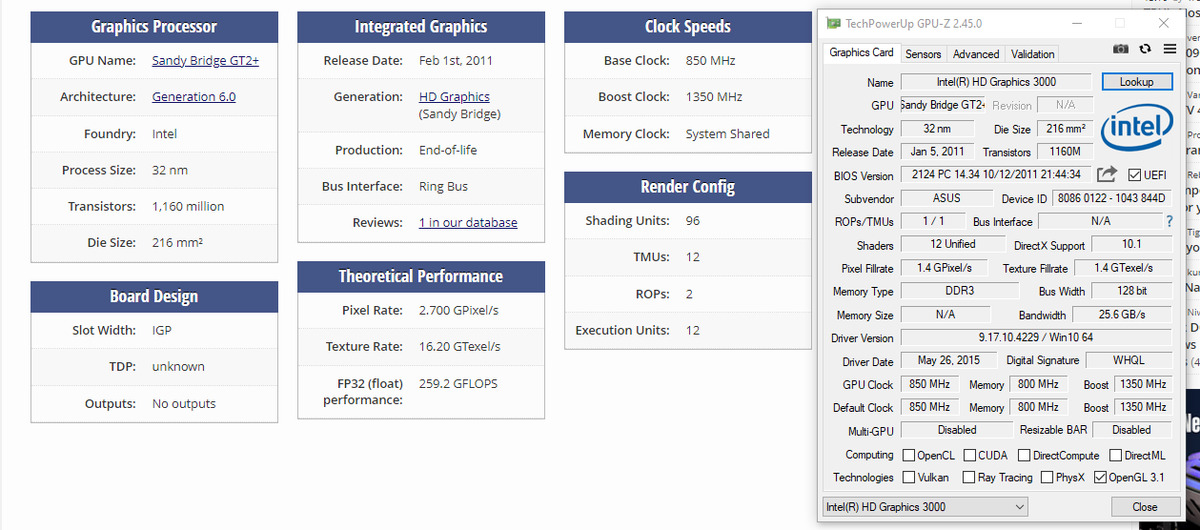Click the Digital Signature WHQL field
Screen dimensions: 1200x530
1129,361
